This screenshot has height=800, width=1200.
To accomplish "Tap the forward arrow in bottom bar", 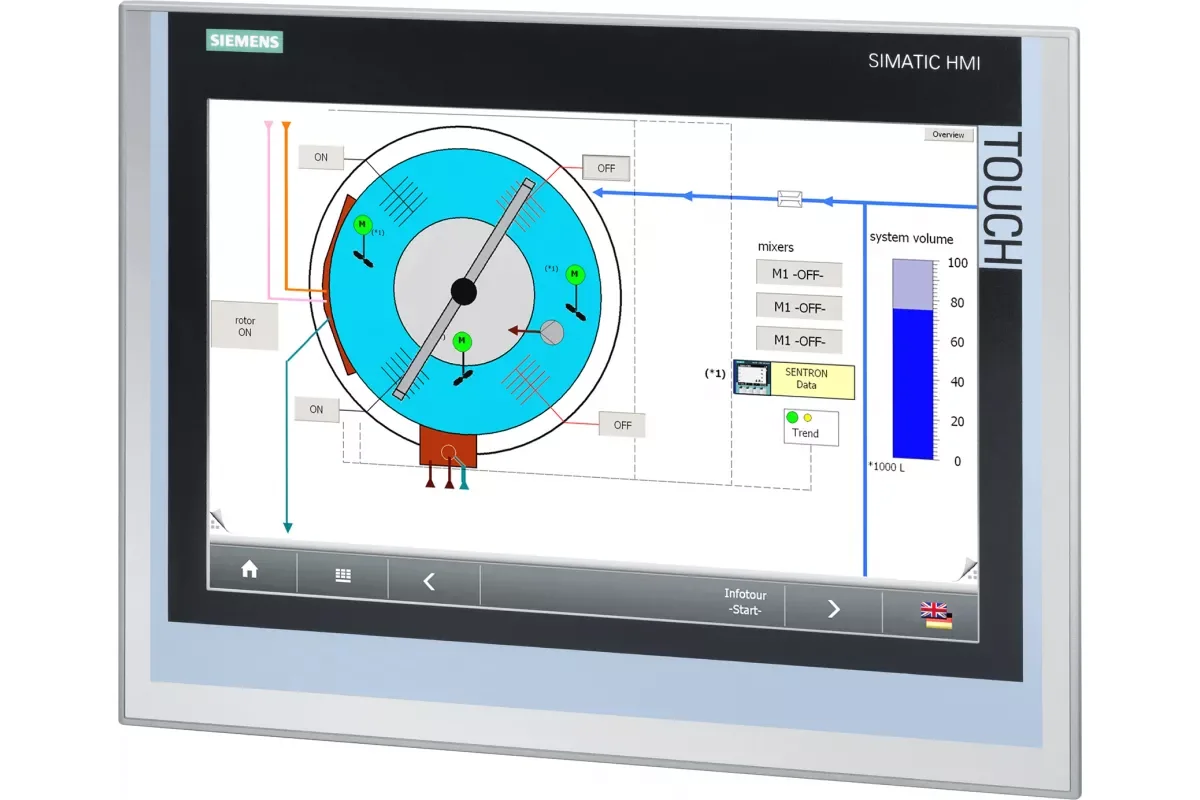I will click(834, 608).
